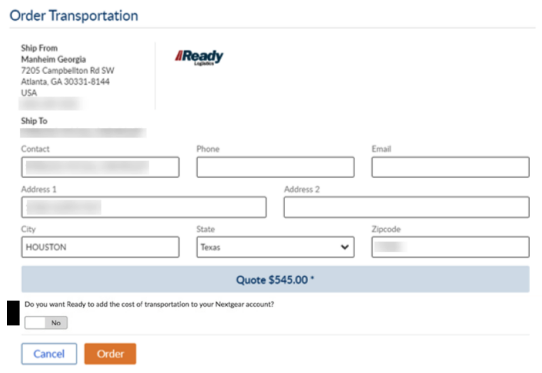This screenshot has height=373, width=542.
Task: Click the Ship To label
Action: point(34,121)
